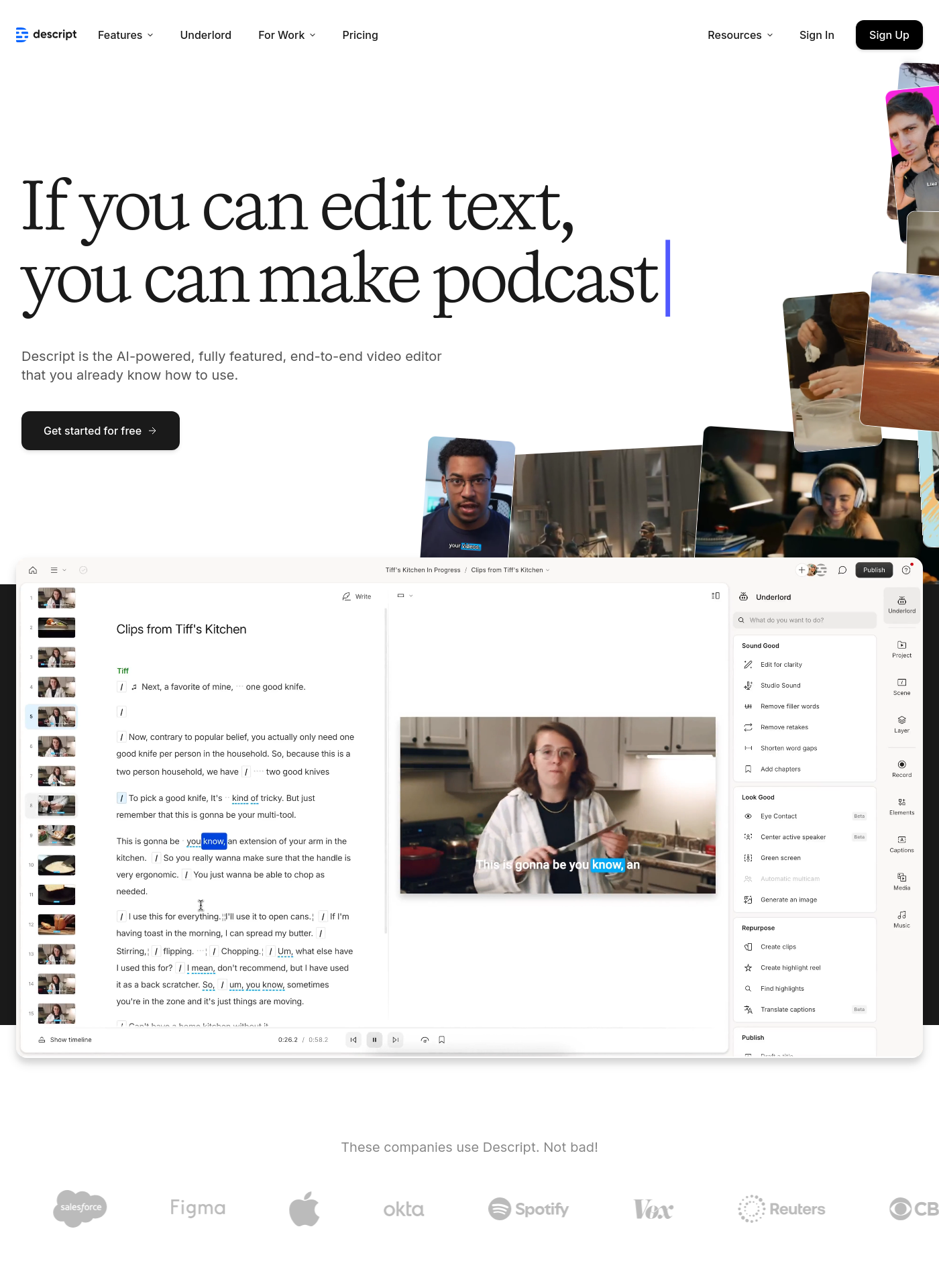939x1288 pixels.
Task: Click the playback speed loop icon
Action: (425, 1040)
